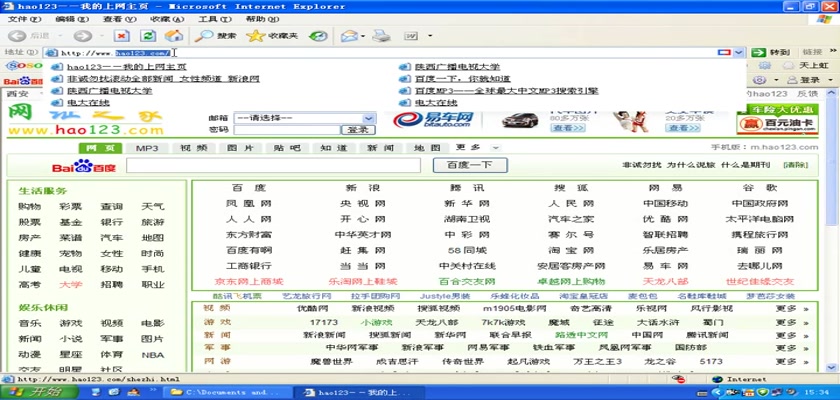Viewport: 840px width, 400px height.
Task: Open the Mail icon dropdown arrow
Action: pos(363,36)
